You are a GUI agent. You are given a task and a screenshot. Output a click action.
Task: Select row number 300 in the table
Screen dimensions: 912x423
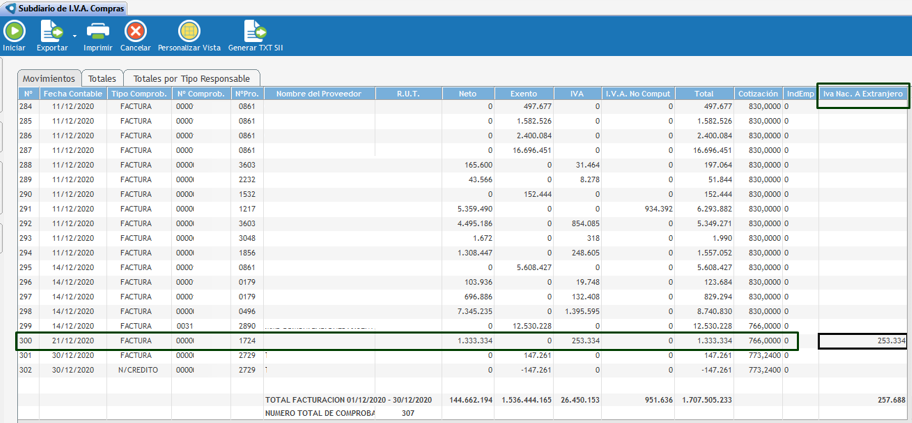26,341
